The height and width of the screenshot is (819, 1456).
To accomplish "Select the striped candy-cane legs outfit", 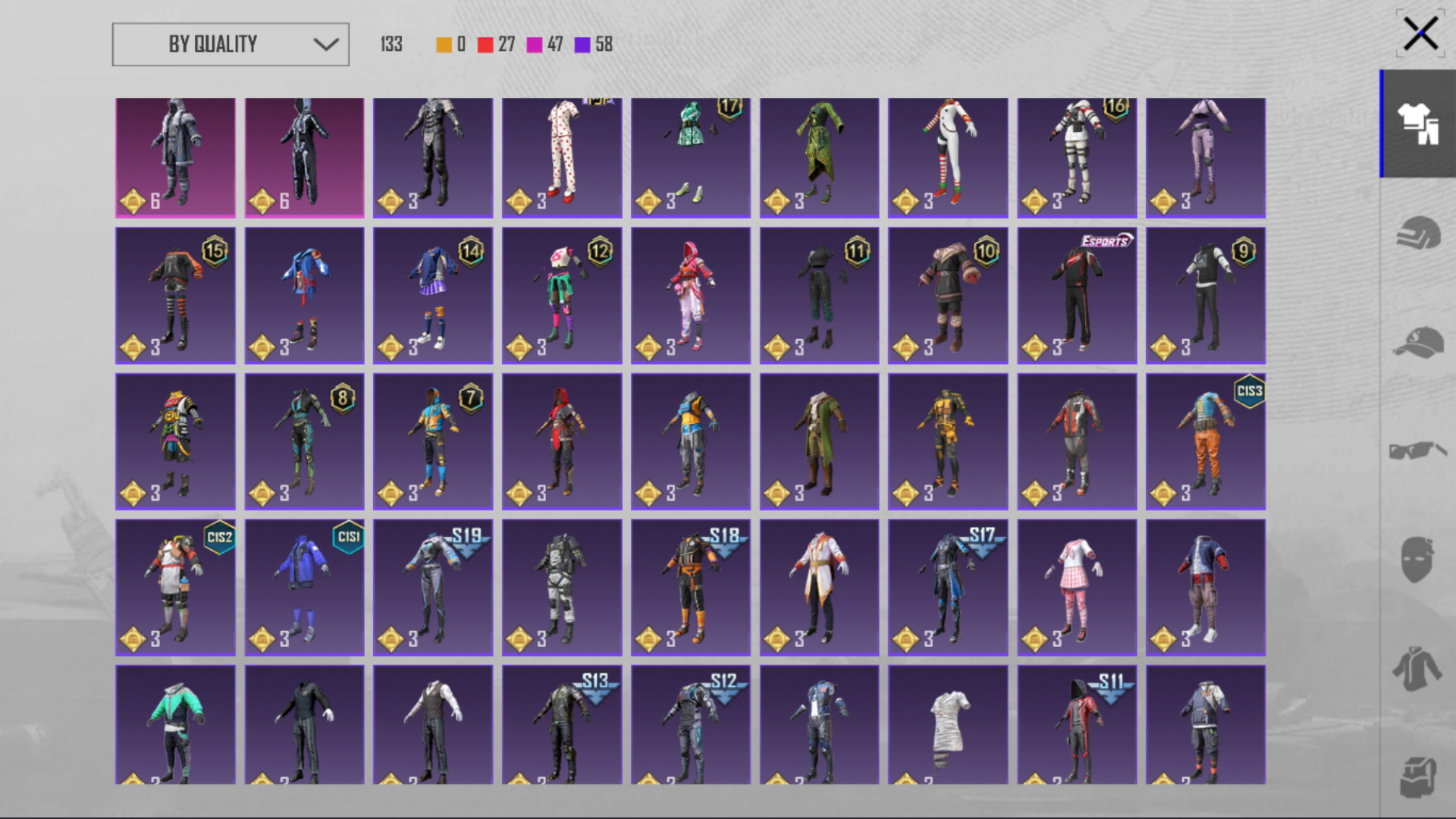I will click(948, 158).
